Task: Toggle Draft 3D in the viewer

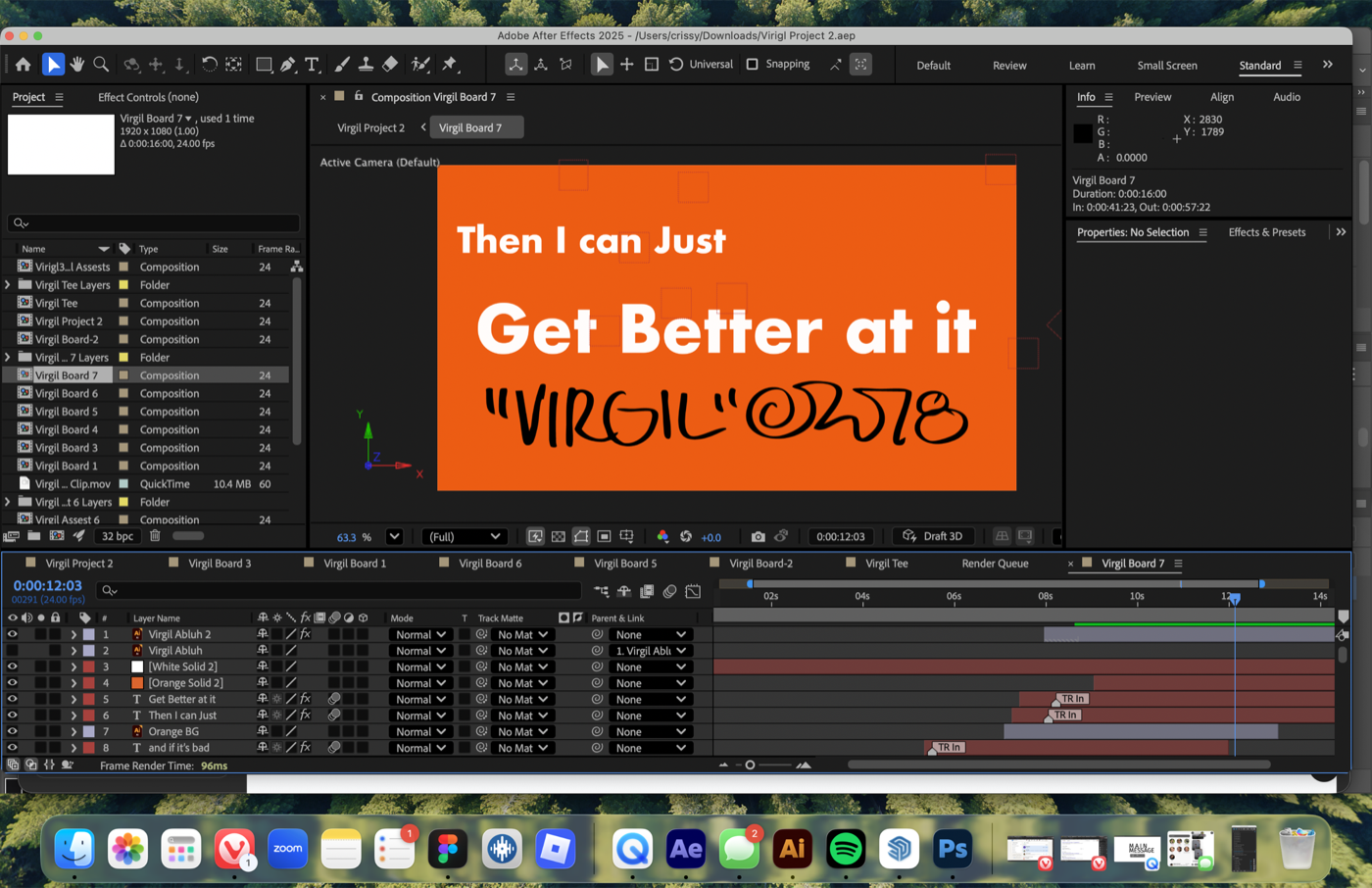Action: (933, 536)
